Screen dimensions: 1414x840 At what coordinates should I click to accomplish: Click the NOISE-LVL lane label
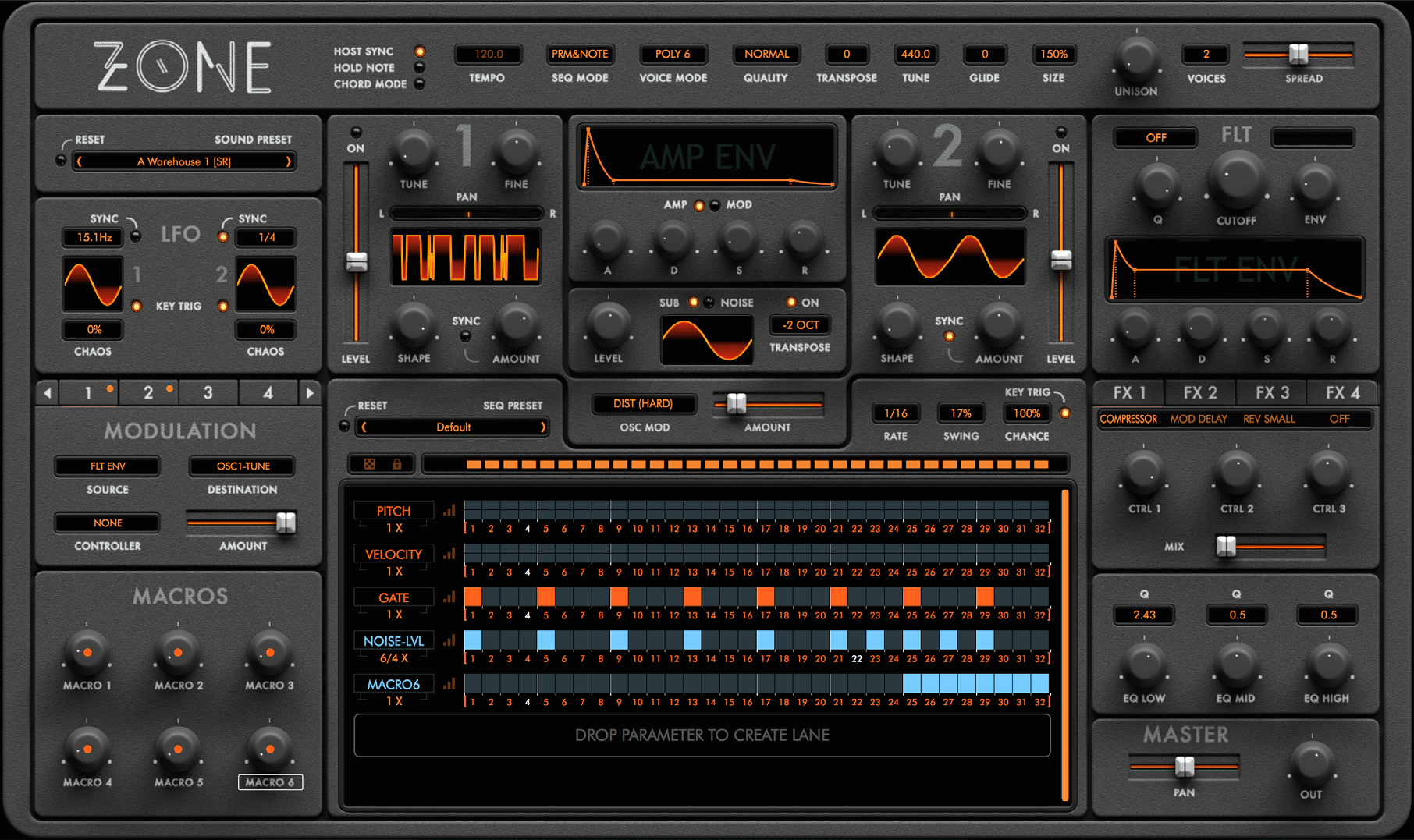[393, 641]
